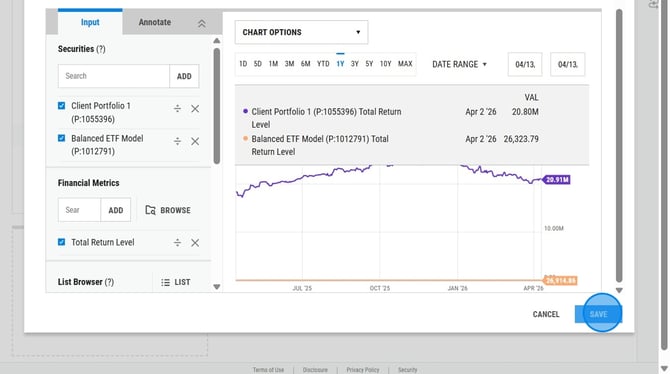This screenshot has height=374, width=670.
Task: Click ADD button next to Securities search
Action: click(184, 76)
